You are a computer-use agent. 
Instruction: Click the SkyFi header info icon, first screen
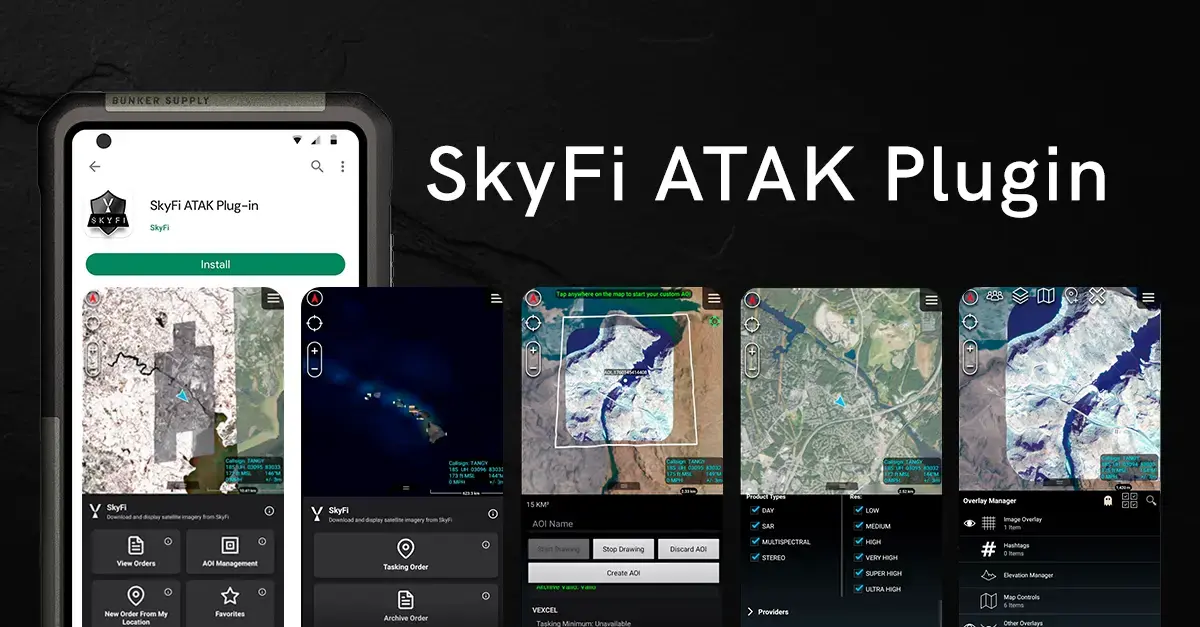click(269, 511)
